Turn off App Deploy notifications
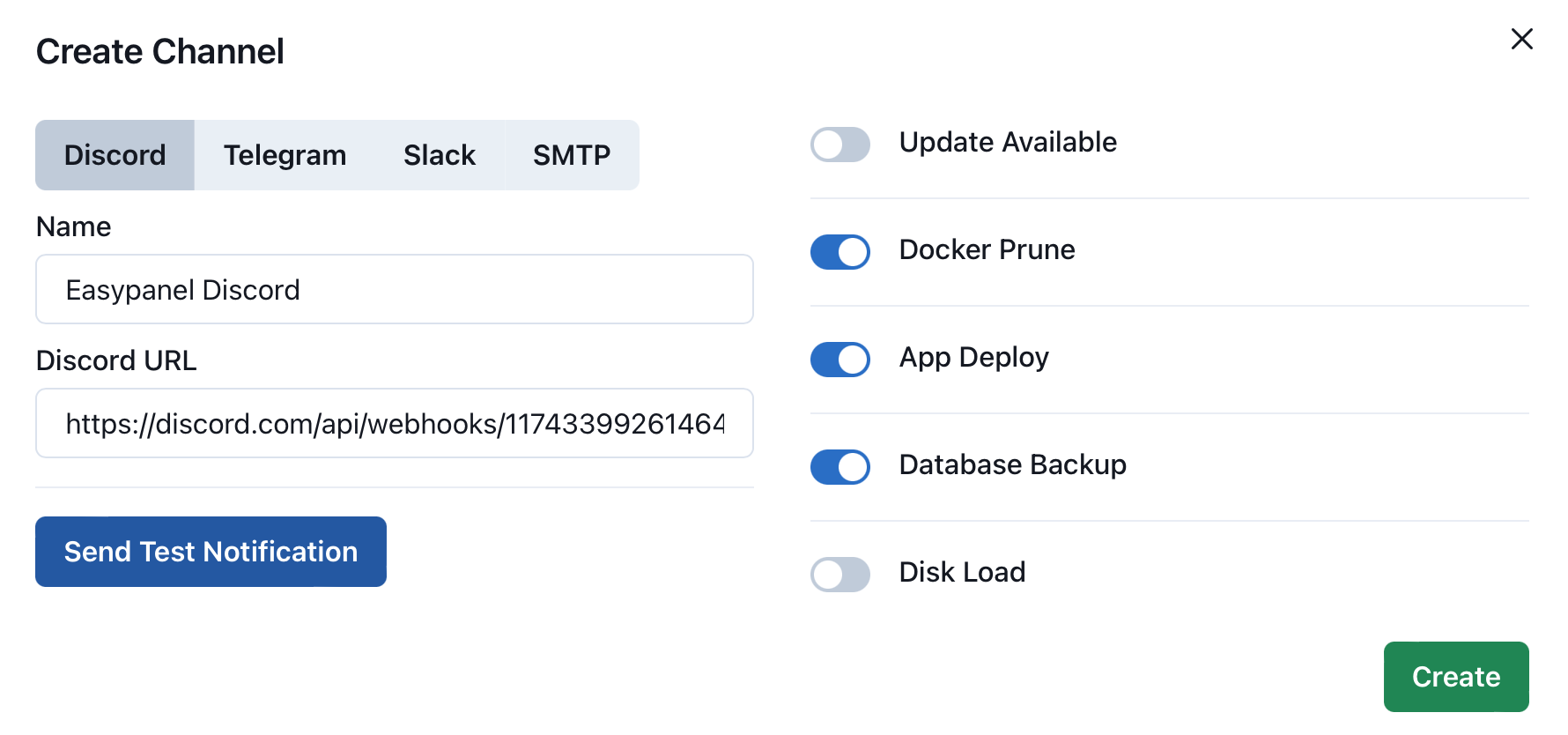The width and height of the screenshot is (1568, 735). click(839, 360)
